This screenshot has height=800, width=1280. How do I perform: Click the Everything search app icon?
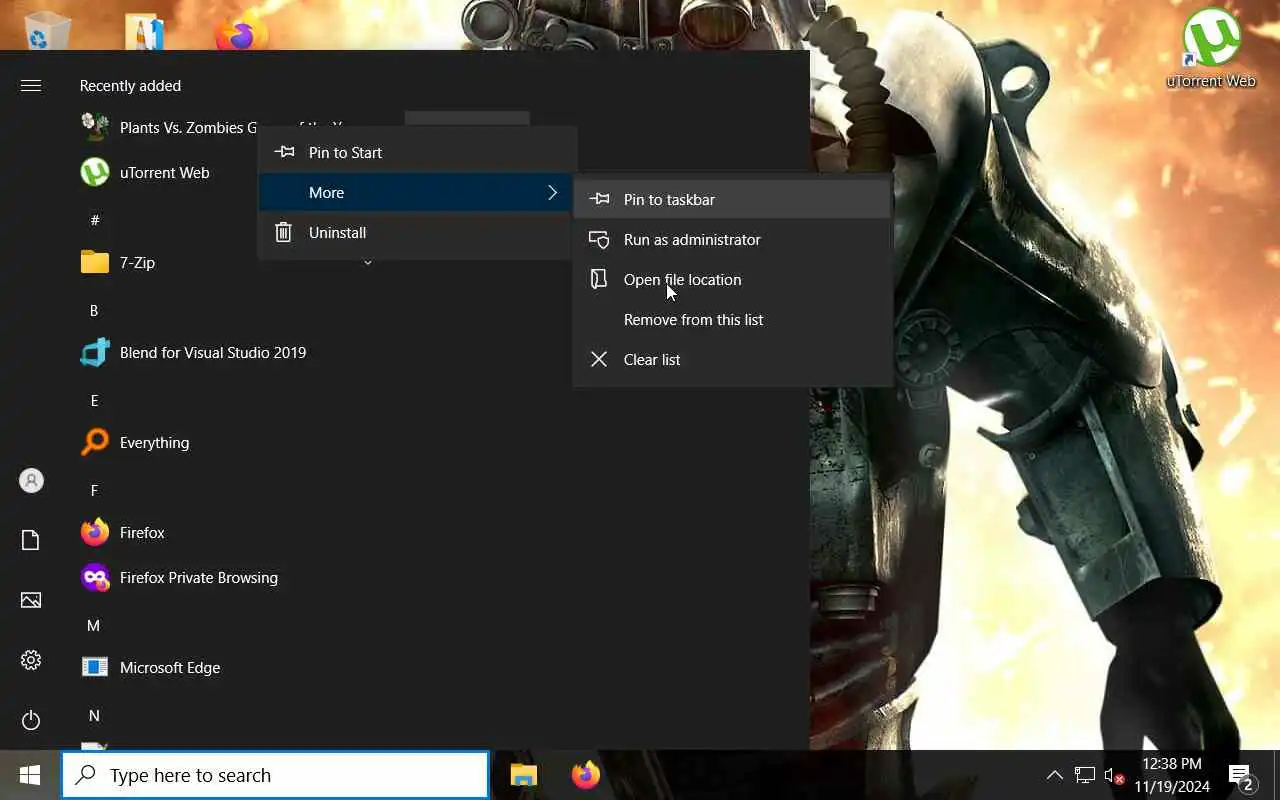point(95,442)
